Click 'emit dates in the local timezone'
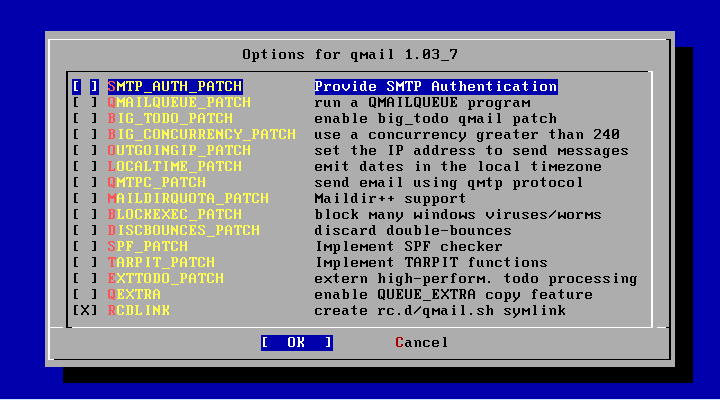Viewport: 720px width, 400px height. point(458,166)
